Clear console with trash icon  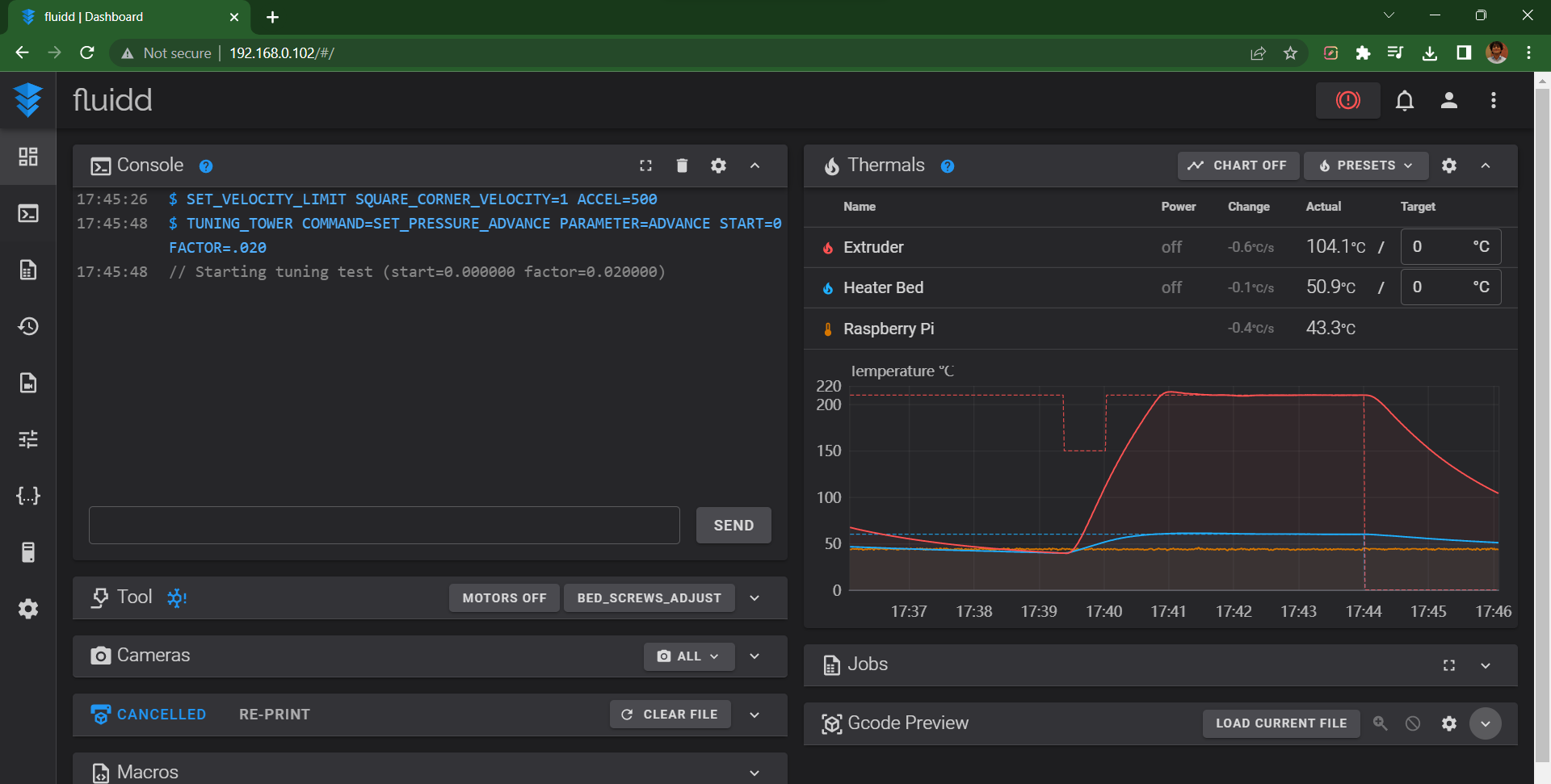click(x=682, y=166)
